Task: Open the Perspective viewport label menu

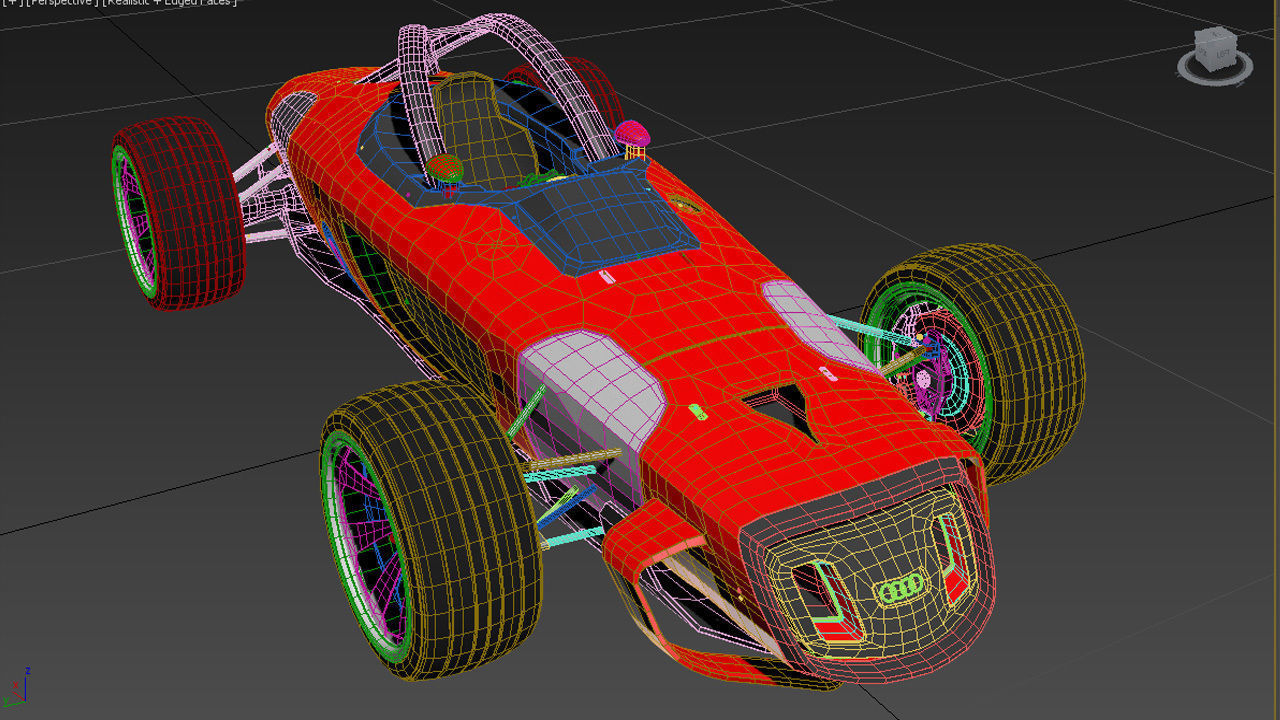Action: tap(60, 3)
